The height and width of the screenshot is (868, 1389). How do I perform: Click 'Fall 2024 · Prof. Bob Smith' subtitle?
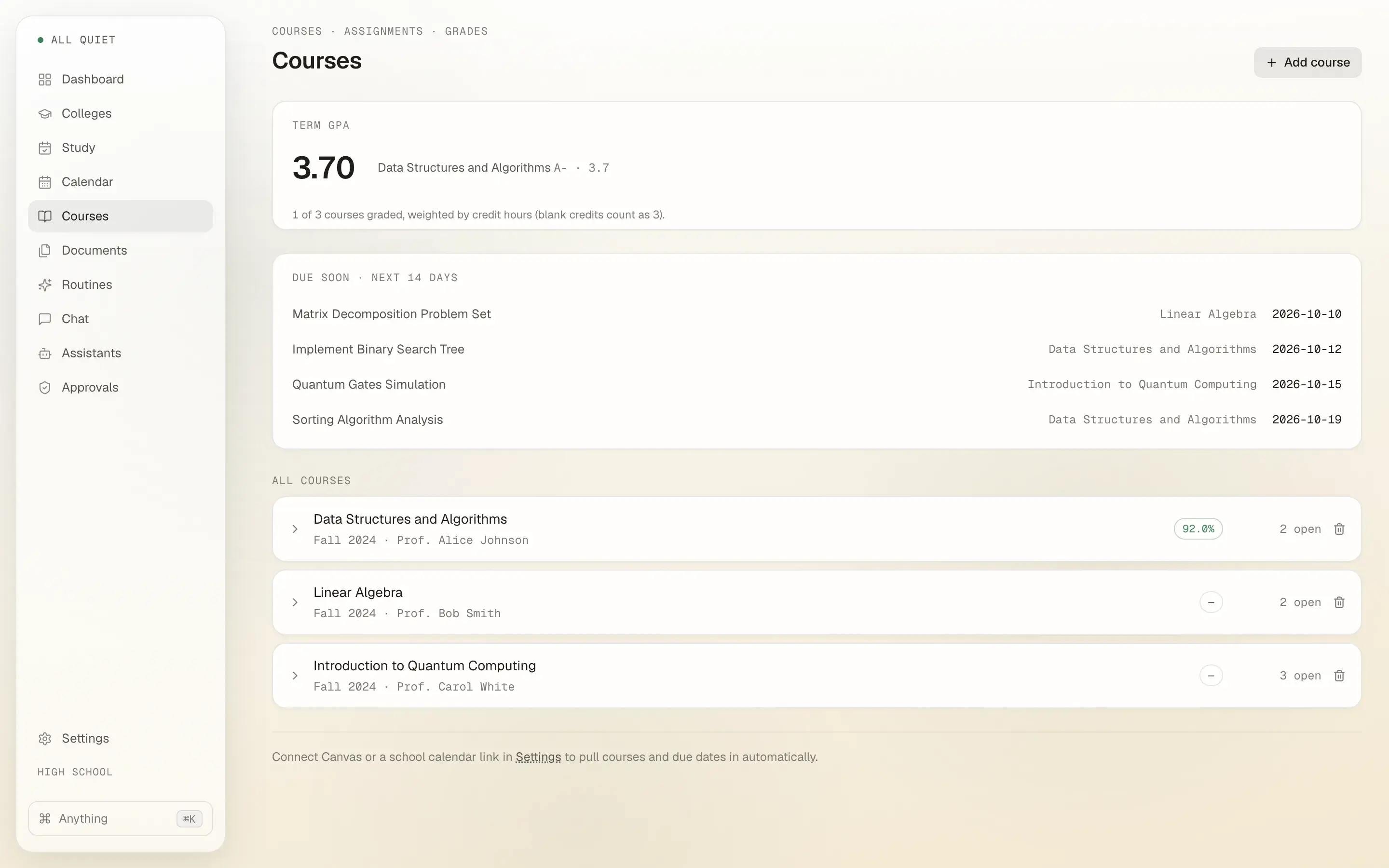(407, 614)
